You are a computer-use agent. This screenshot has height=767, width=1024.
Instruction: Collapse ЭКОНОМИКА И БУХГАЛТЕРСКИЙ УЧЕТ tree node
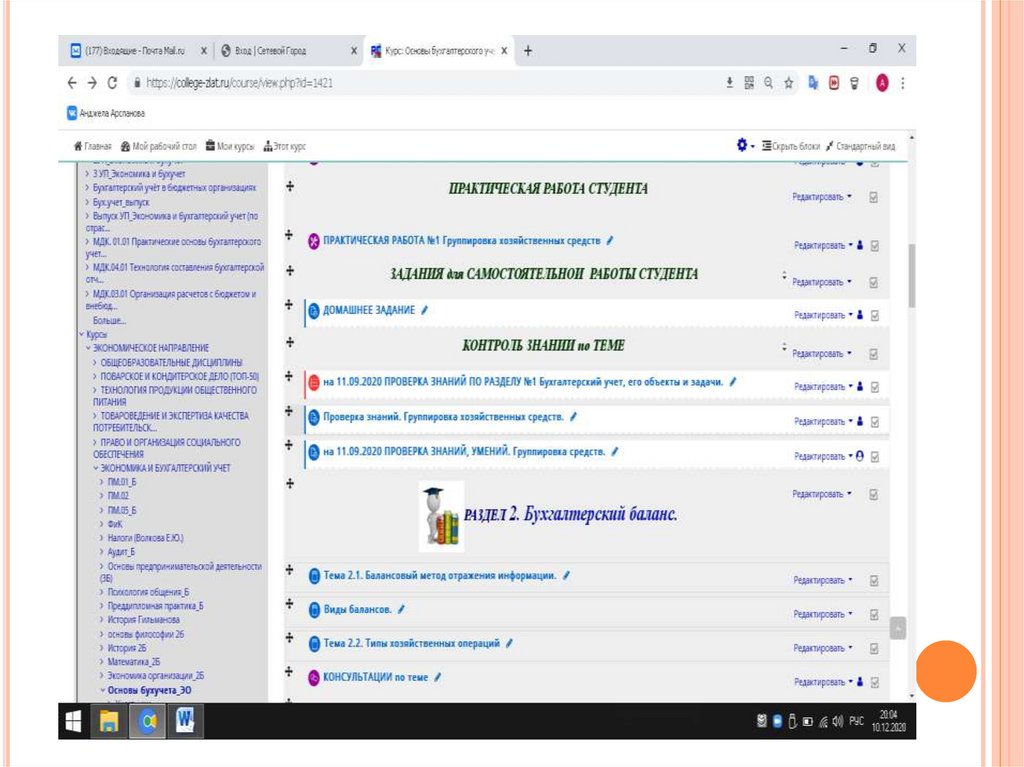95,468
